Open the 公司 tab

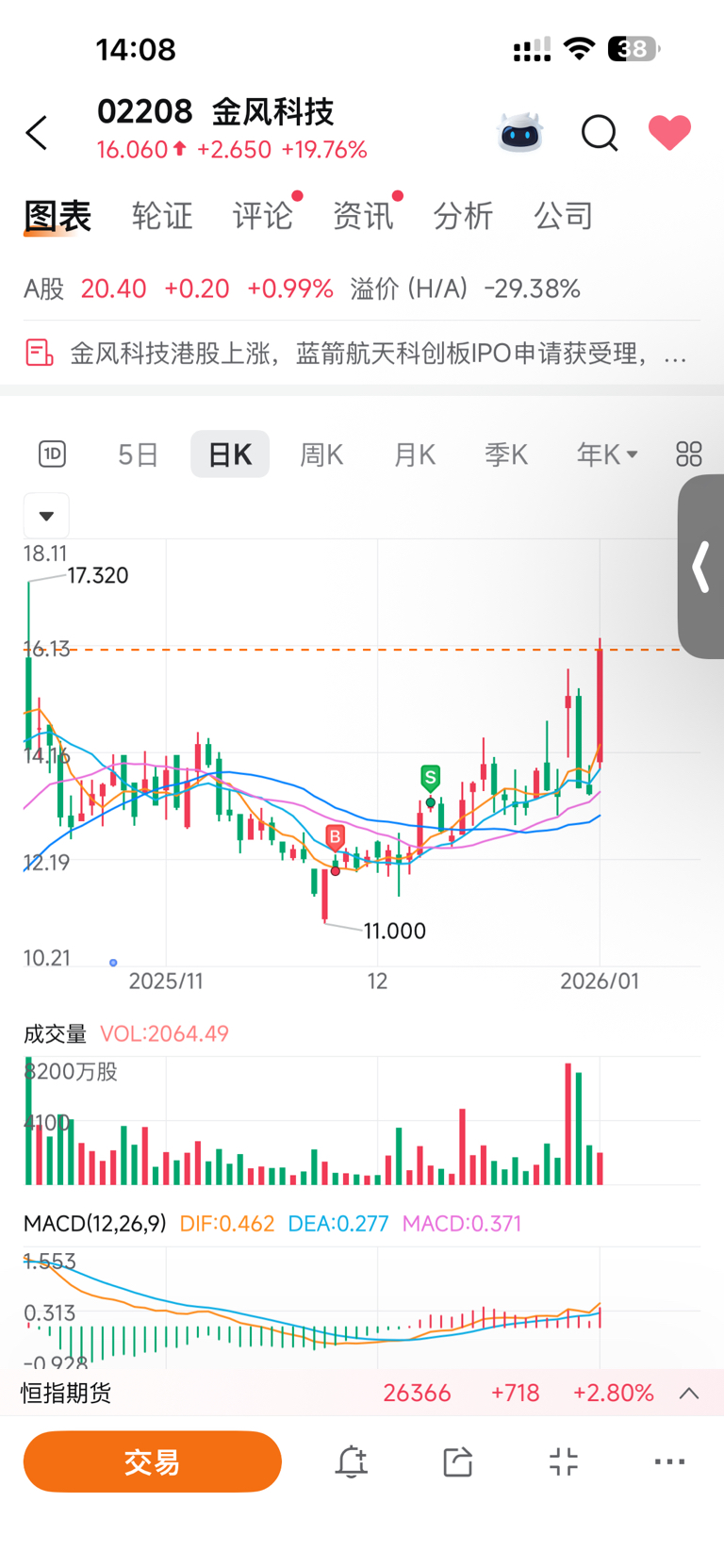point(564,216)
